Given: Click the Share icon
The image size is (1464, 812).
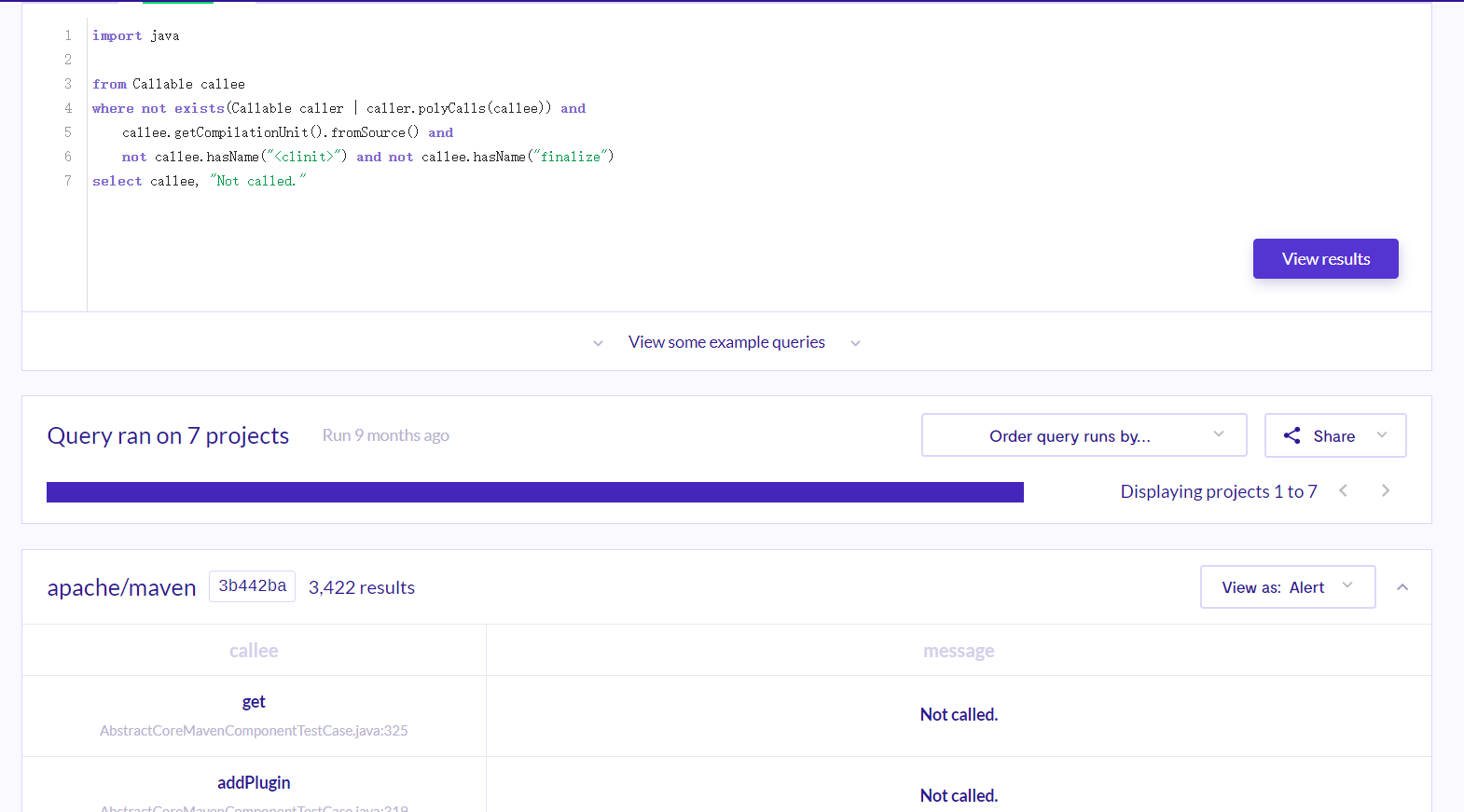Looking at the screenshot, I should pyautogui.click(x=1291, y=435).
